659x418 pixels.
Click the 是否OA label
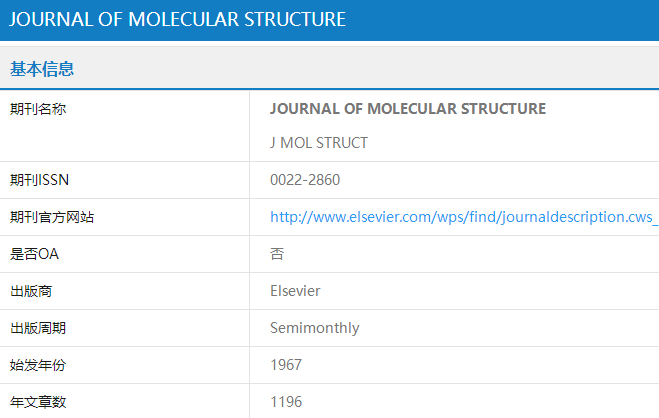point(34,254)
